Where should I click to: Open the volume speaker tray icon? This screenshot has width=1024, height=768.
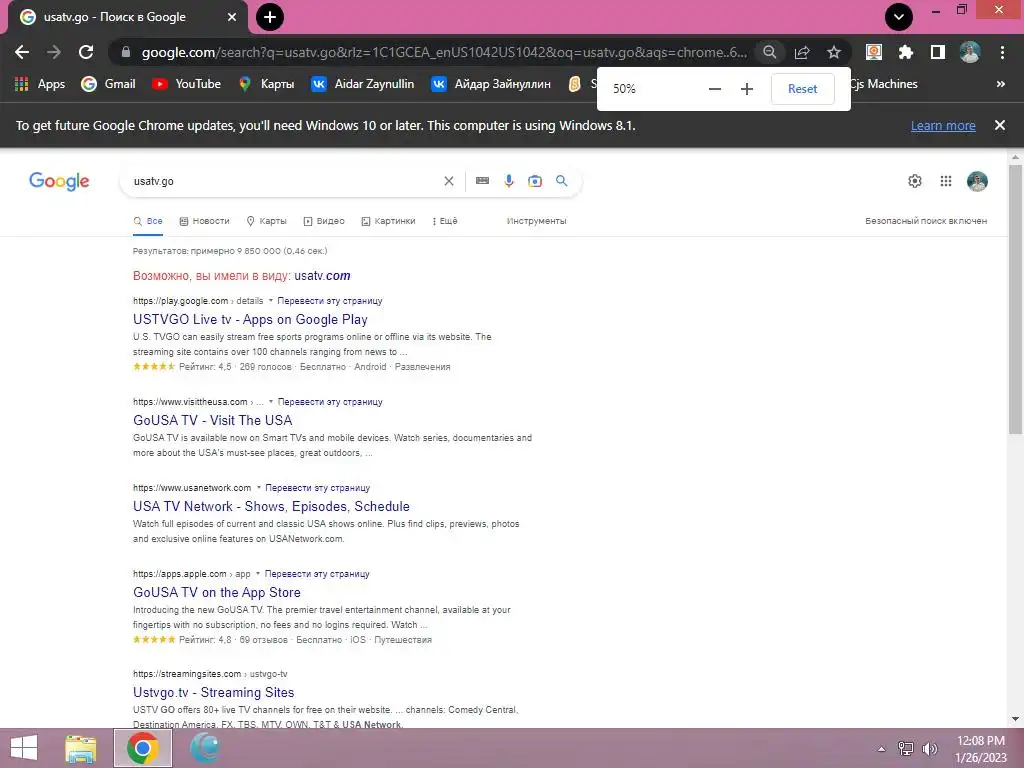(929, 748)
